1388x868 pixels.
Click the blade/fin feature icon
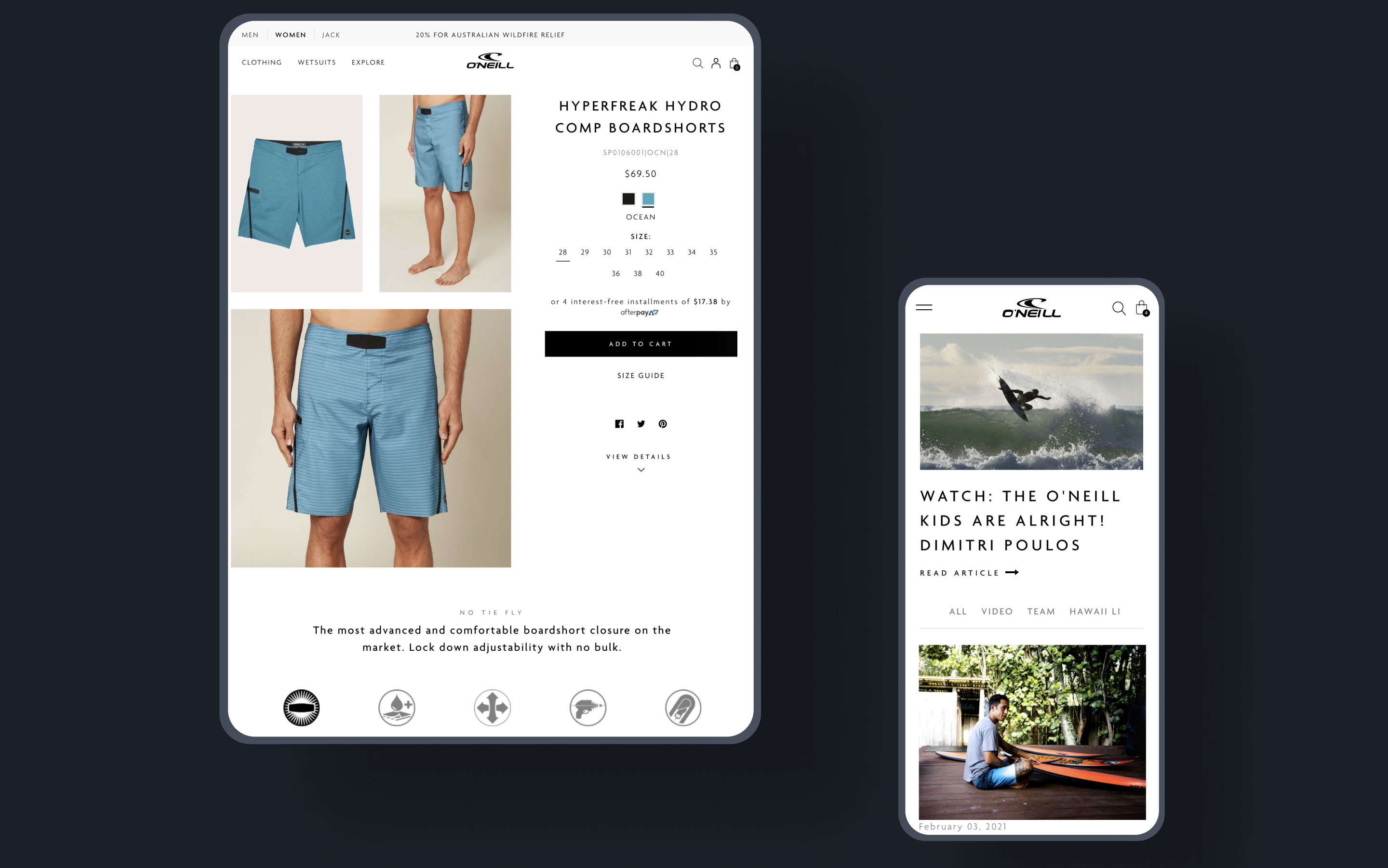point(682,708)
